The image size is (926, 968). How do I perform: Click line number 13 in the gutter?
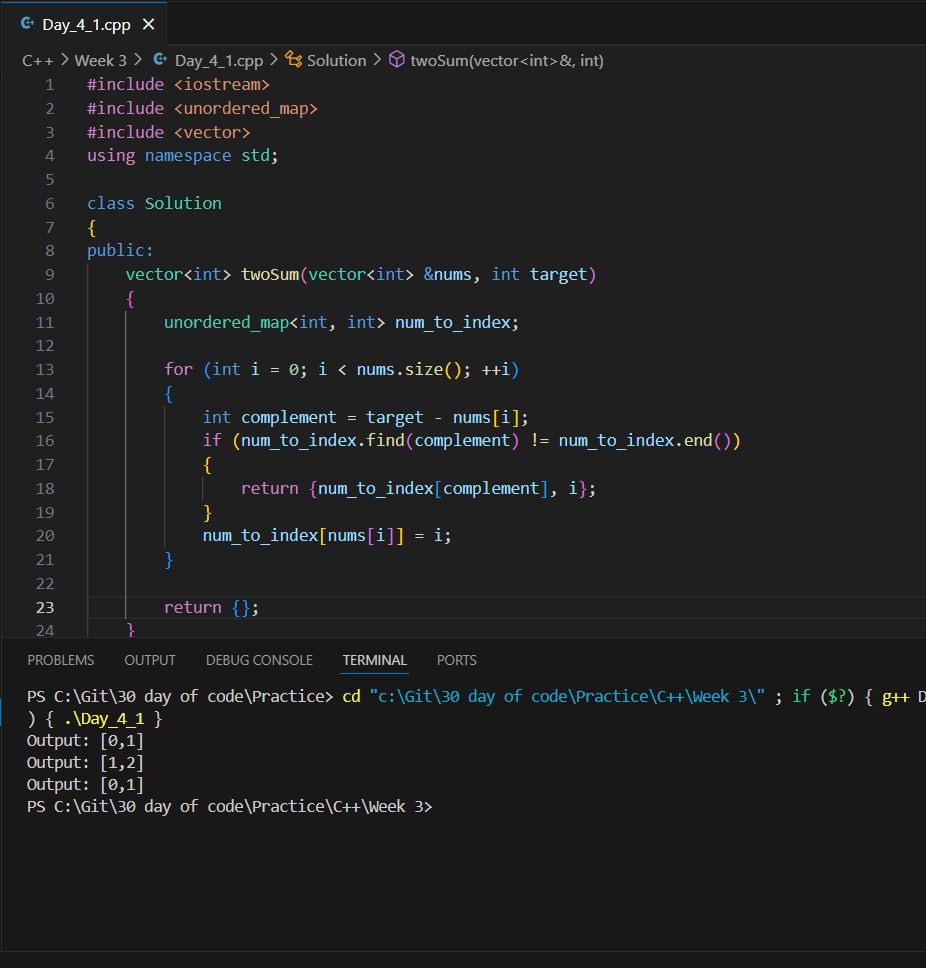click(x=45, y=370)
